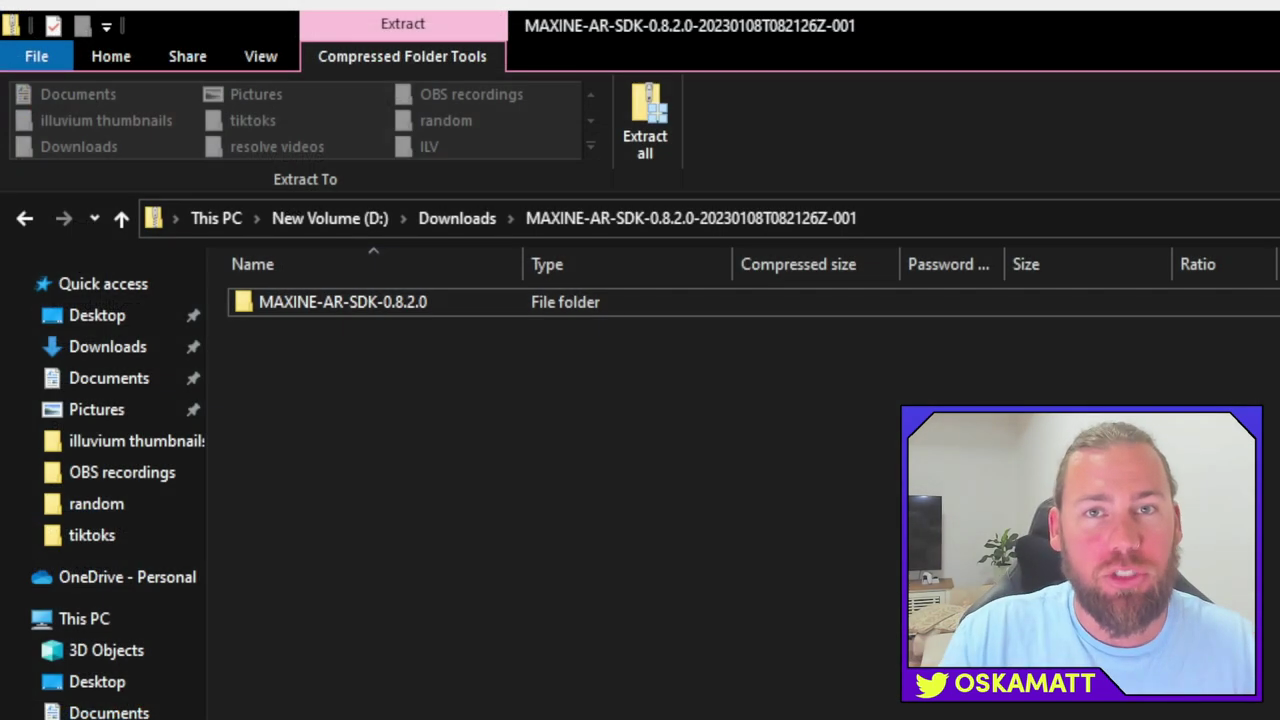Click the pin icon next to Desktop
Image resolution: width=1280 pixels, height=720 pixels.
193,315
